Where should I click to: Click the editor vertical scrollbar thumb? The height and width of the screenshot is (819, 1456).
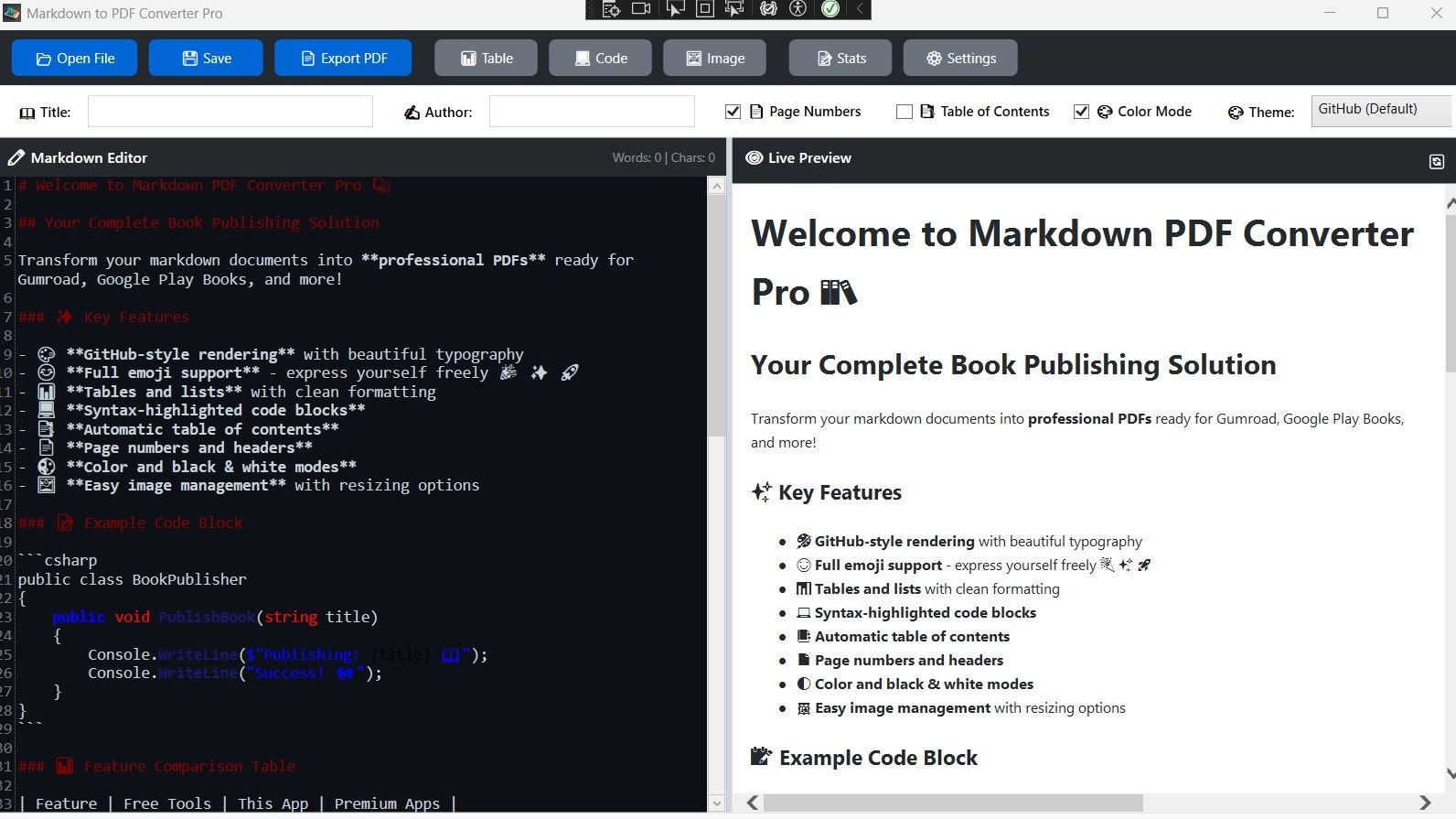(x=717, y=316)
